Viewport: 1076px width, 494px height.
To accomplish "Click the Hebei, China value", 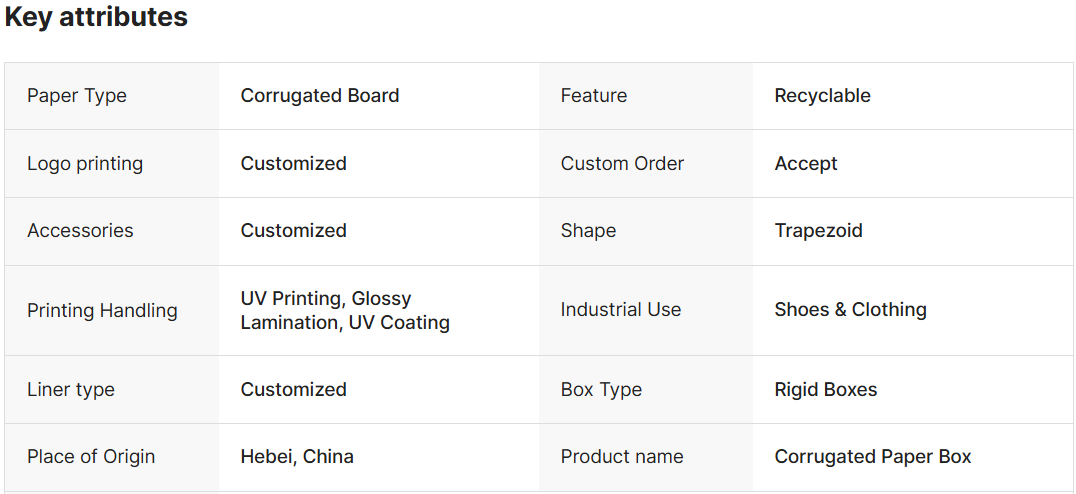I will [x=297, y=457].
